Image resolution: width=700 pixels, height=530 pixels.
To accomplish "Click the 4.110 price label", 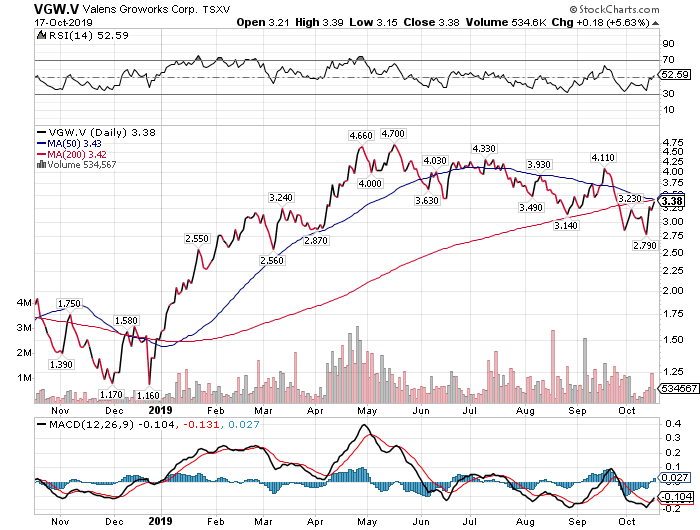I will tap(603, 157).
